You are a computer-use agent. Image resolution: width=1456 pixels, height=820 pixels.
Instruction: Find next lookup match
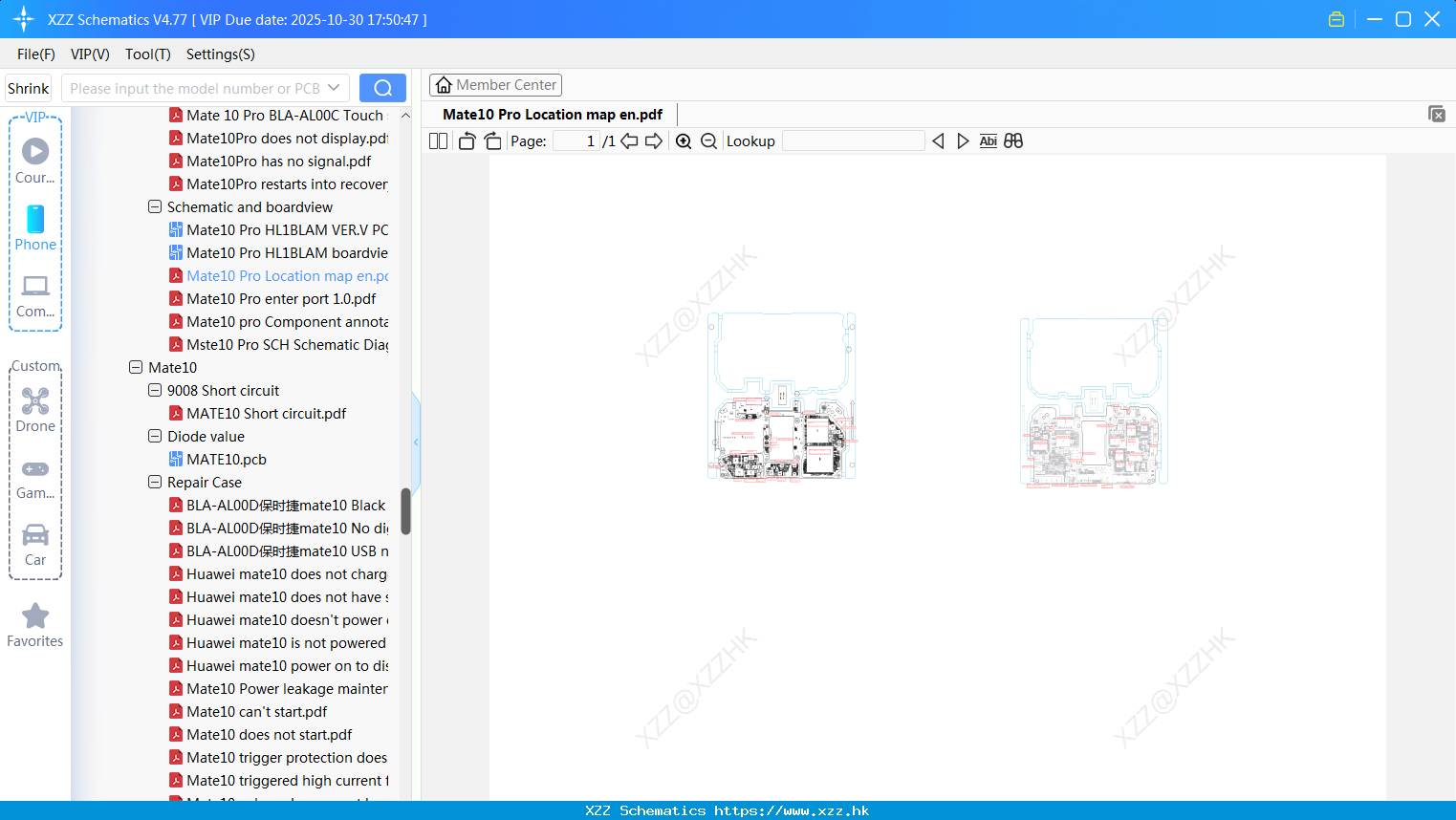point(963,140)
